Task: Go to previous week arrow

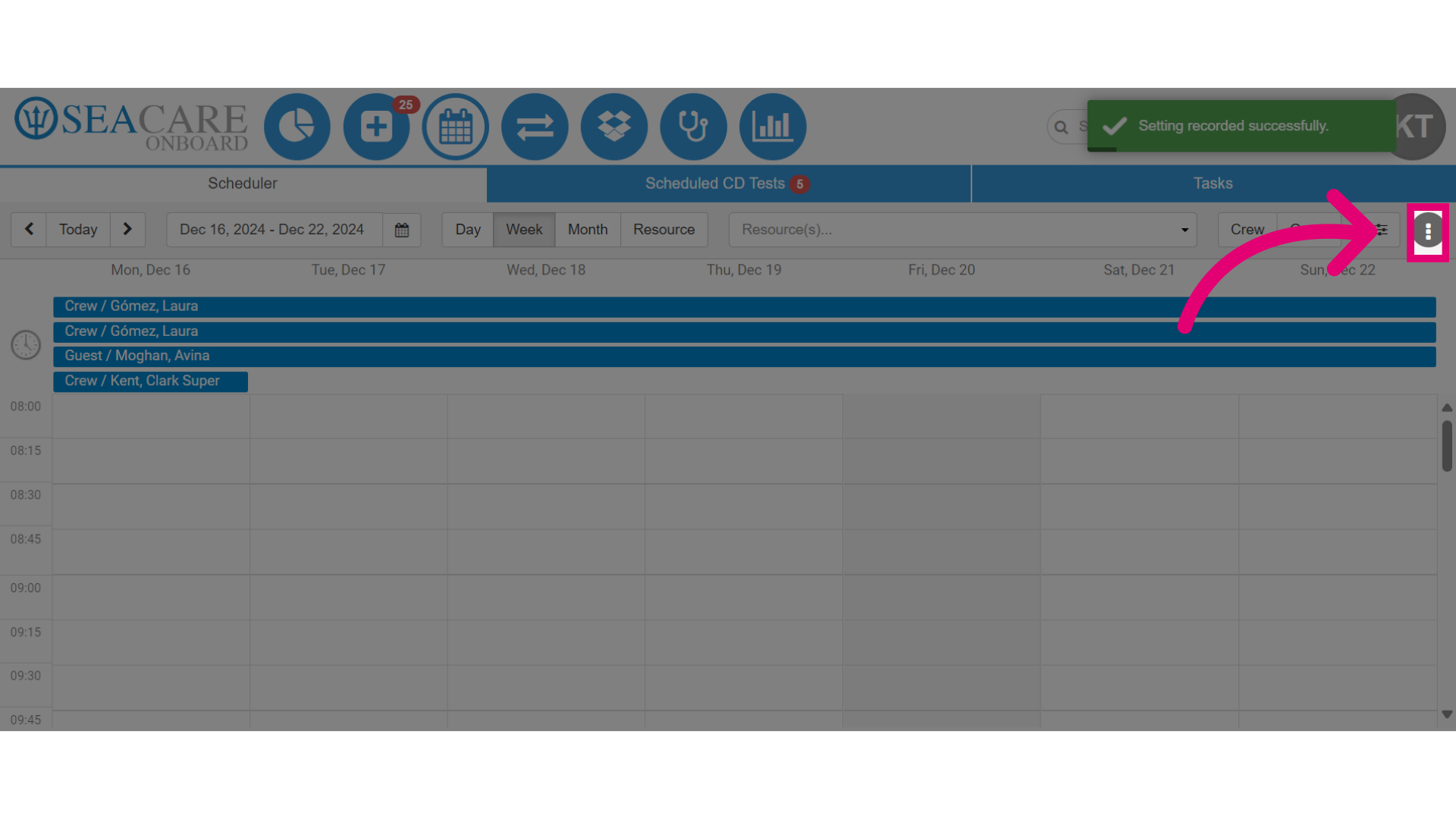Action: coord(29,229)
